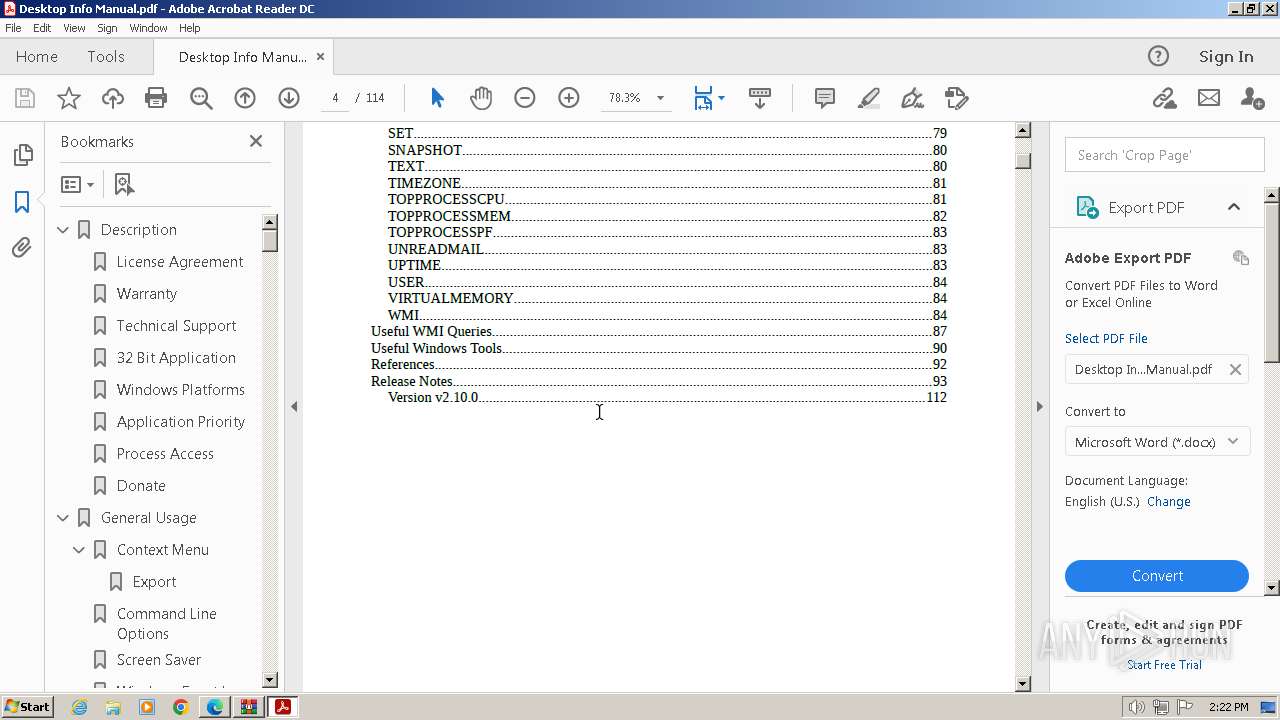Collapse the General Usage bookmark group
Viewport: 1280px width, 720px height.
point(63,518)
